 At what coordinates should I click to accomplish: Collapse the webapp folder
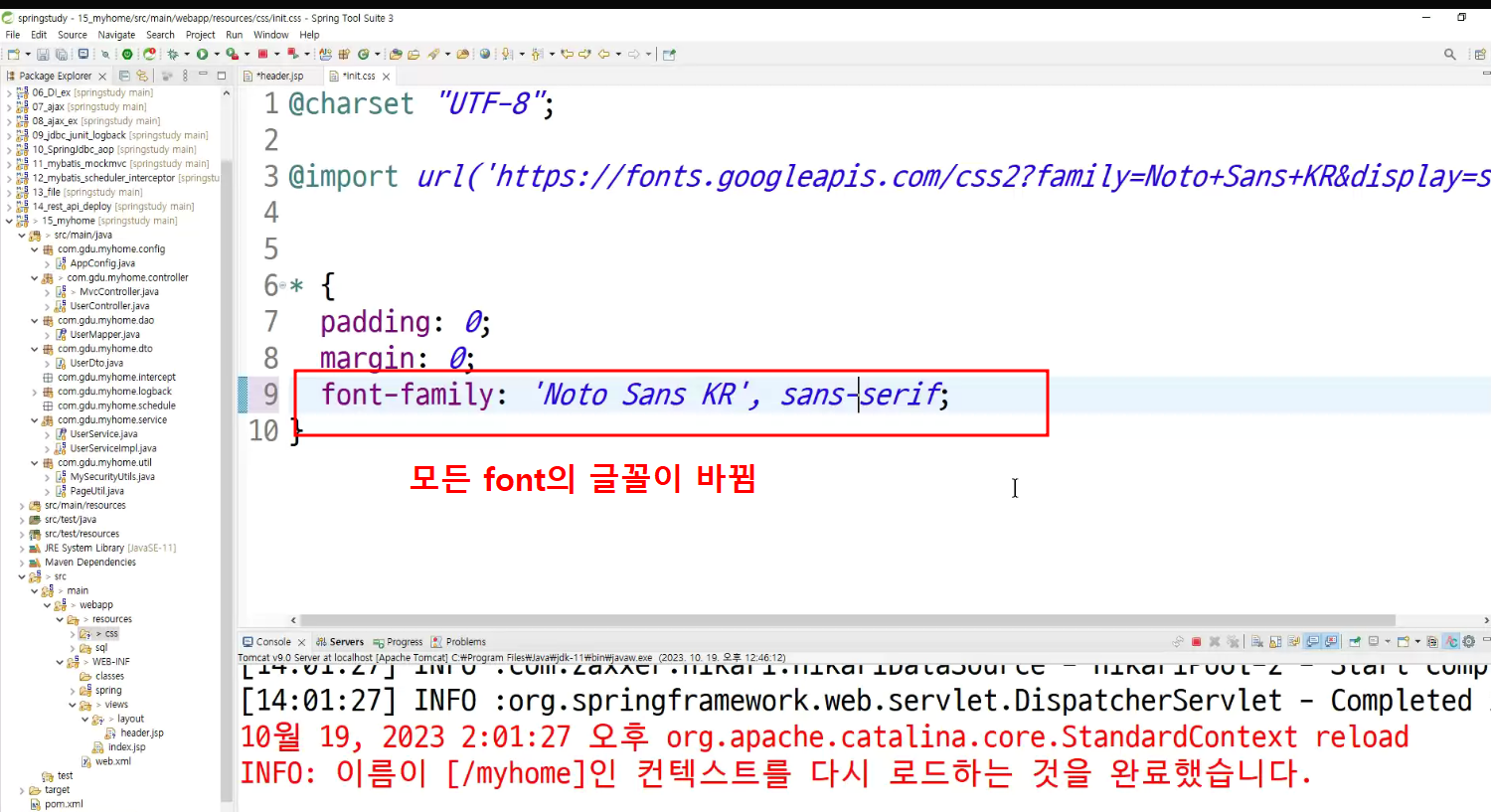[46, 604]
